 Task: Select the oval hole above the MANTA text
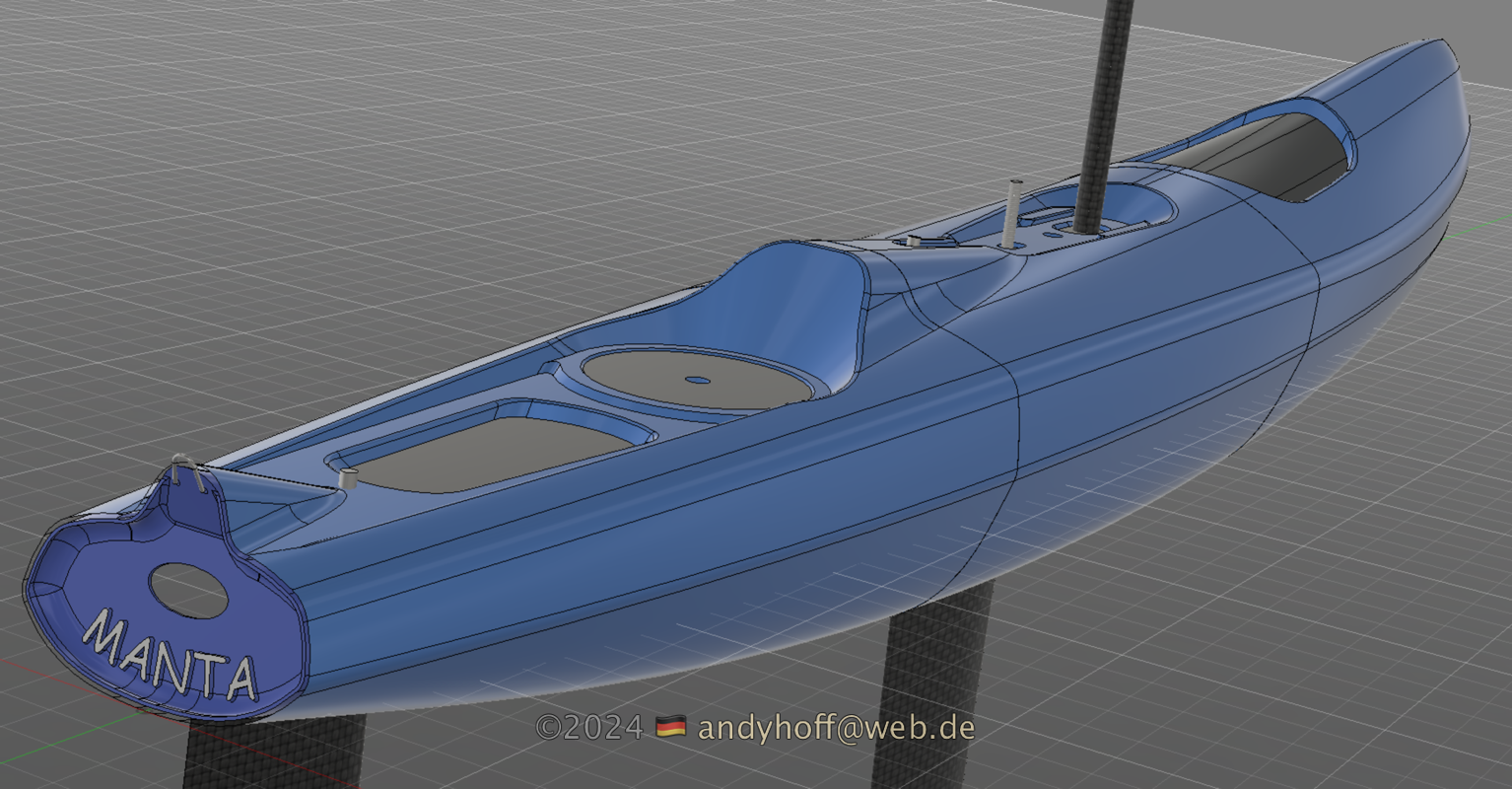[188, 591]
